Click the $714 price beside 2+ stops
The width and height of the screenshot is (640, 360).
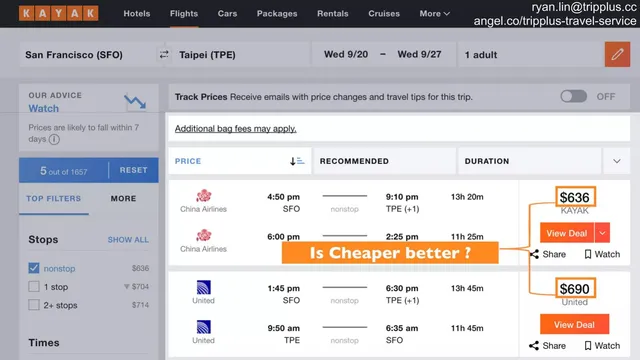click(x=140, y=305)
